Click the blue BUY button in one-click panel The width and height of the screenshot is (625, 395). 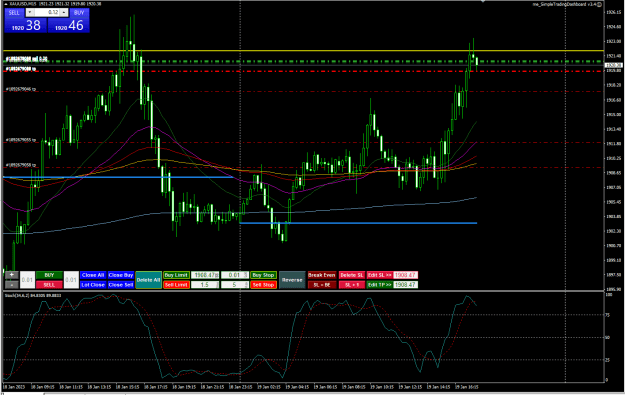[79, 13]
